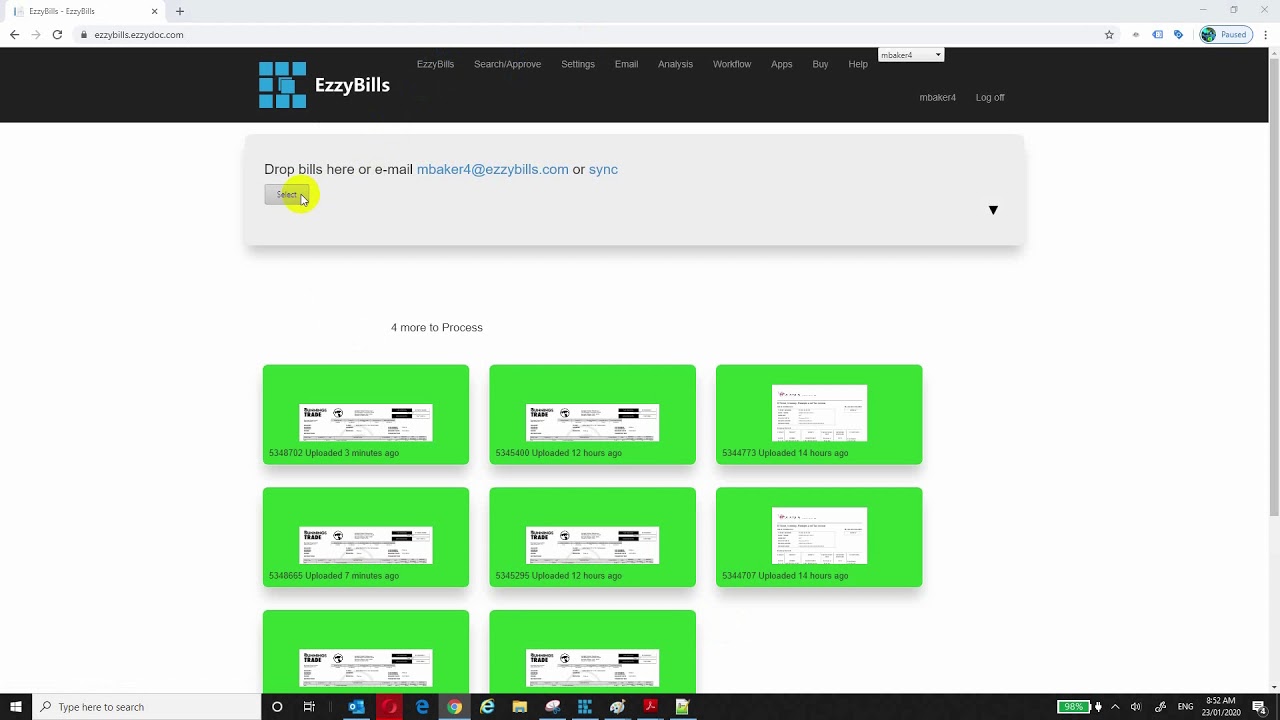This screenshot has height=720, width=1280.
Task: Click the taskbar clock showing 8:52 AM
Action: [x=1222, y=707]
